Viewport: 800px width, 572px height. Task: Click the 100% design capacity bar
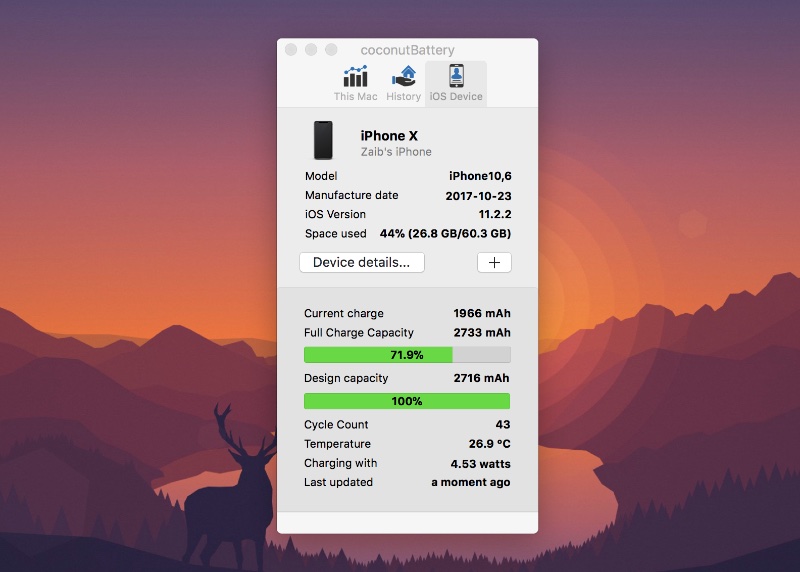click(407, 401)
